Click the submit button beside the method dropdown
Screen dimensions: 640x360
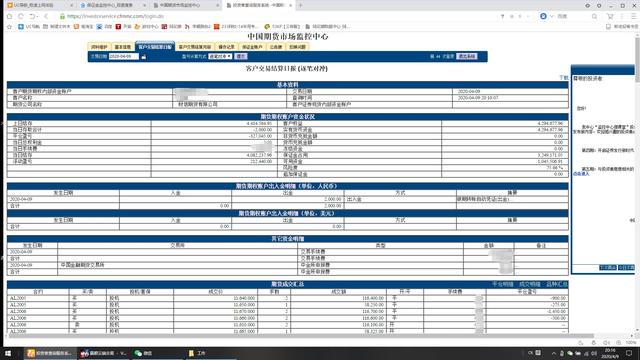pos(241,56)
